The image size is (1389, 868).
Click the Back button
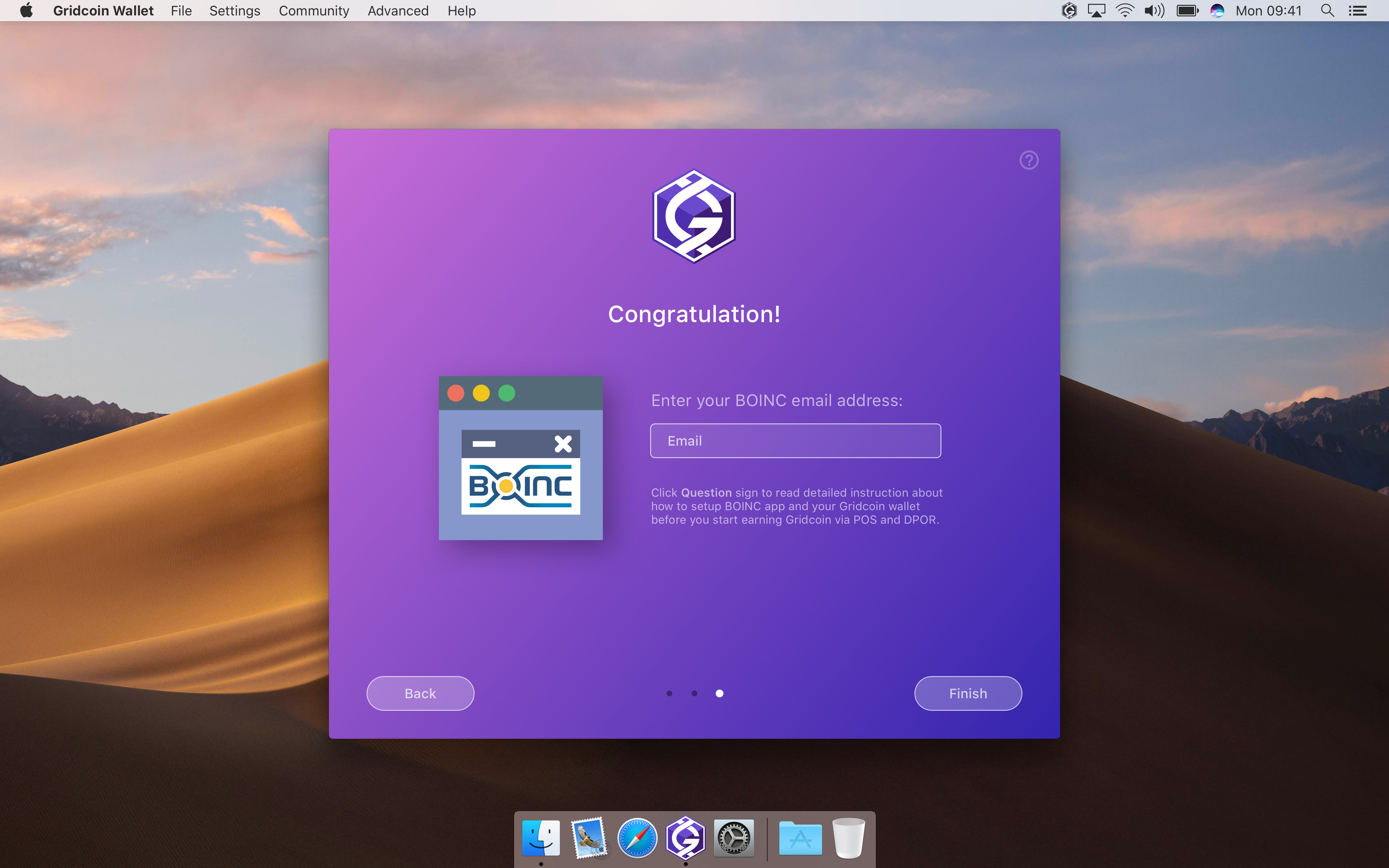coord(420,693)
